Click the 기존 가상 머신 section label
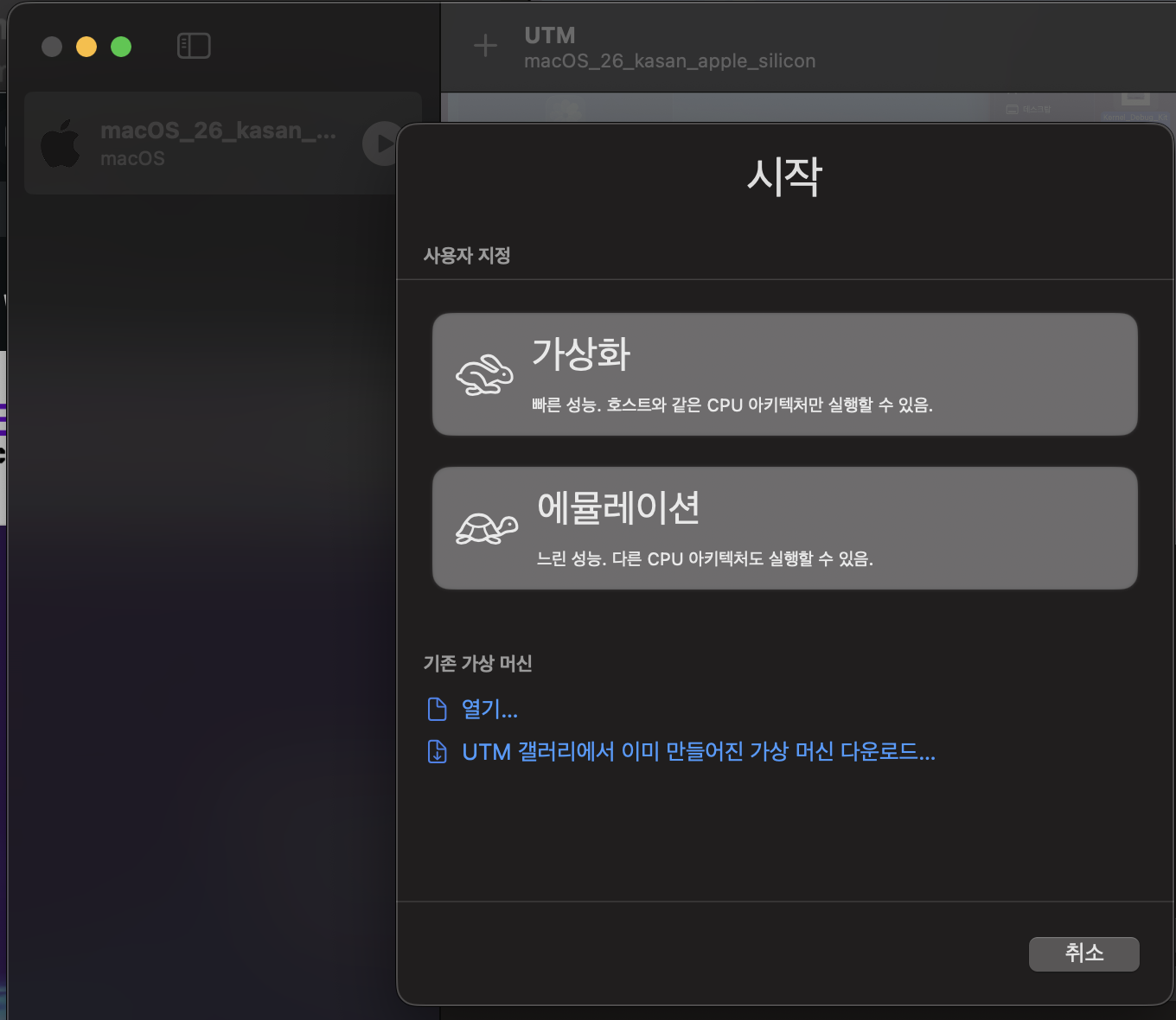The width and height of the screenshot is (1176, 1020). [x=477, y=664]
